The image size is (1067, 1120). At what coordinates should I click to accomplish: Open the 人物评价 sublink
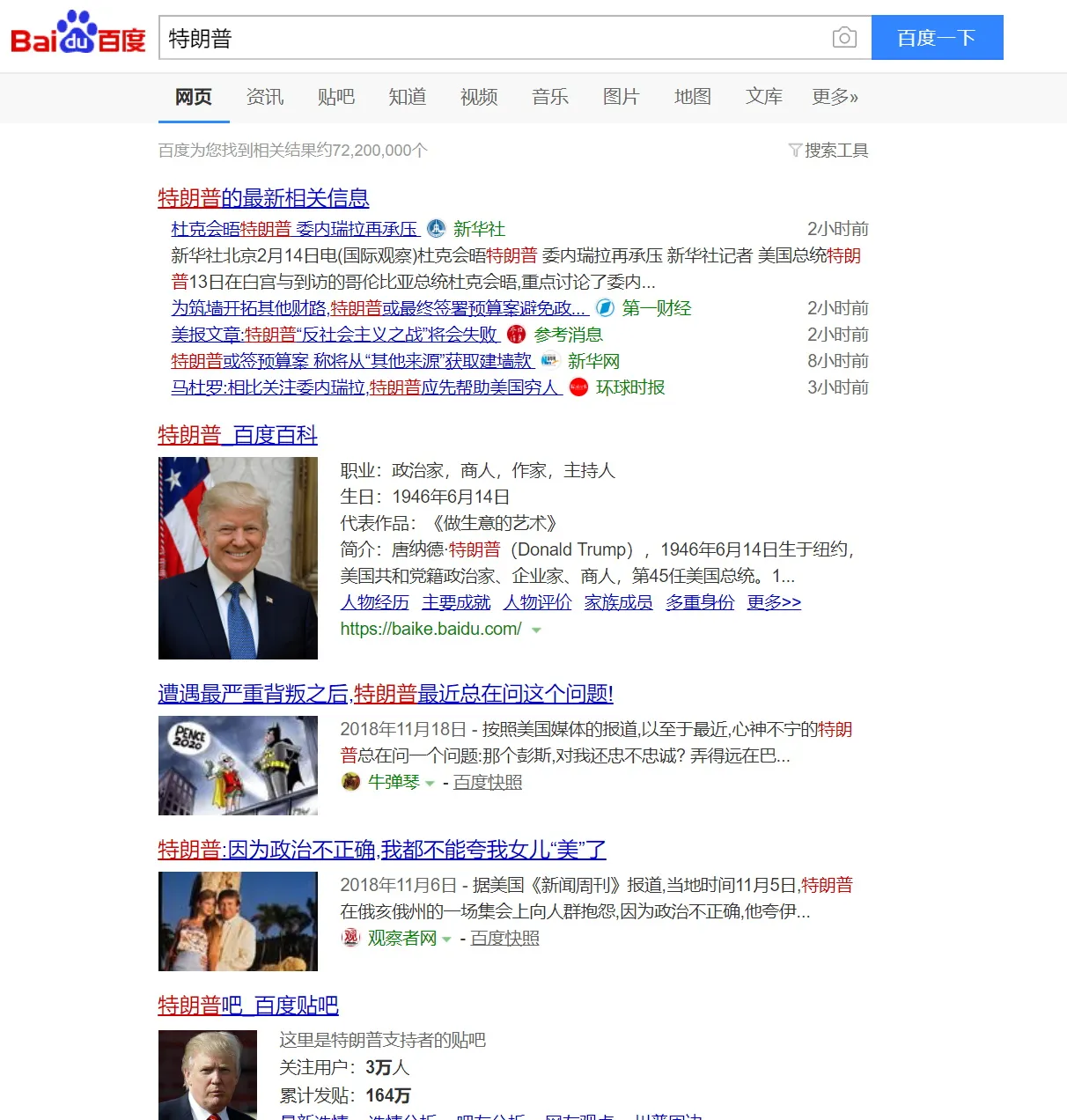(538, 602)
